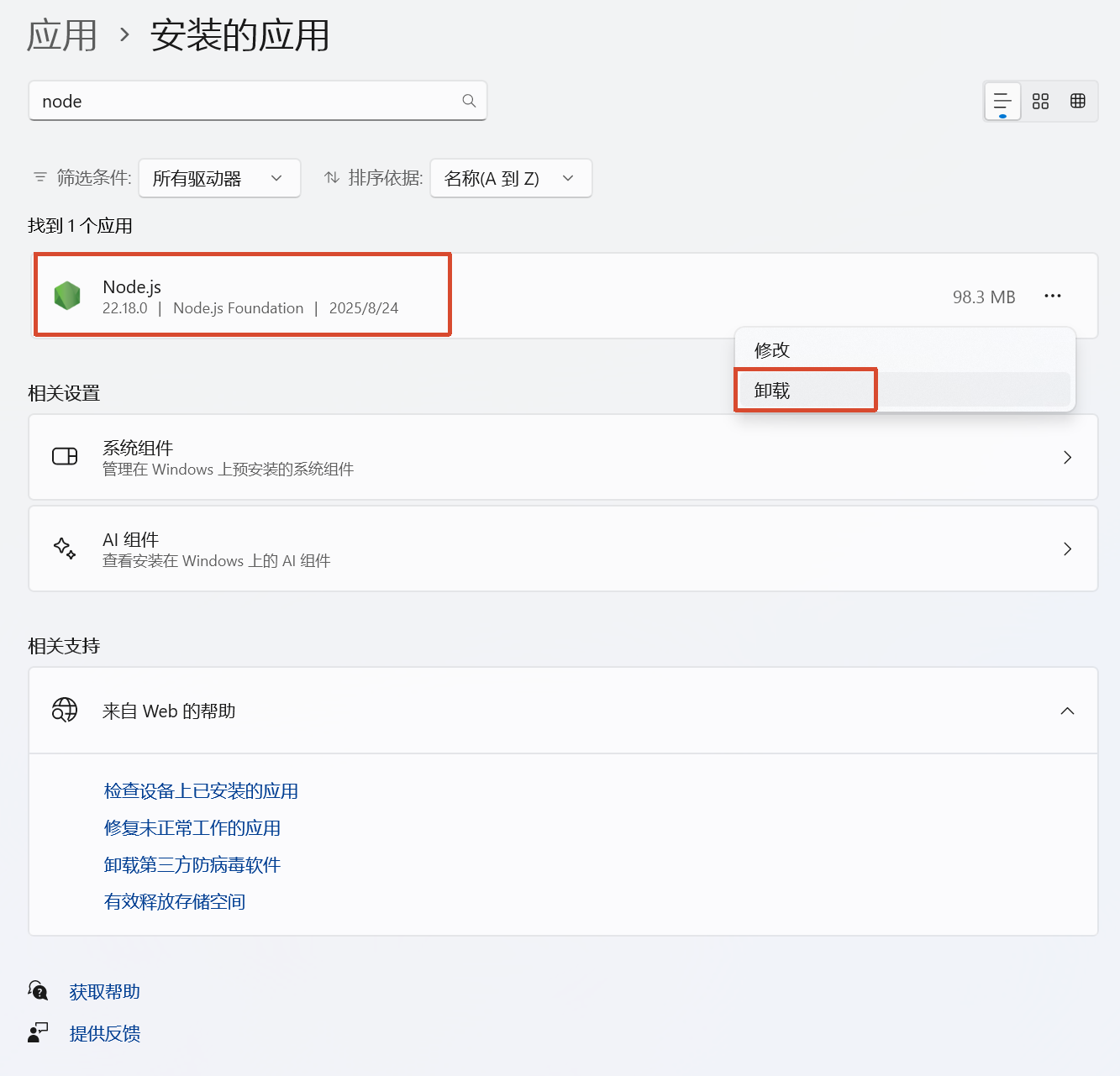
Task: Click the filter icon beside 筛选条件
Action: [39, 177]
